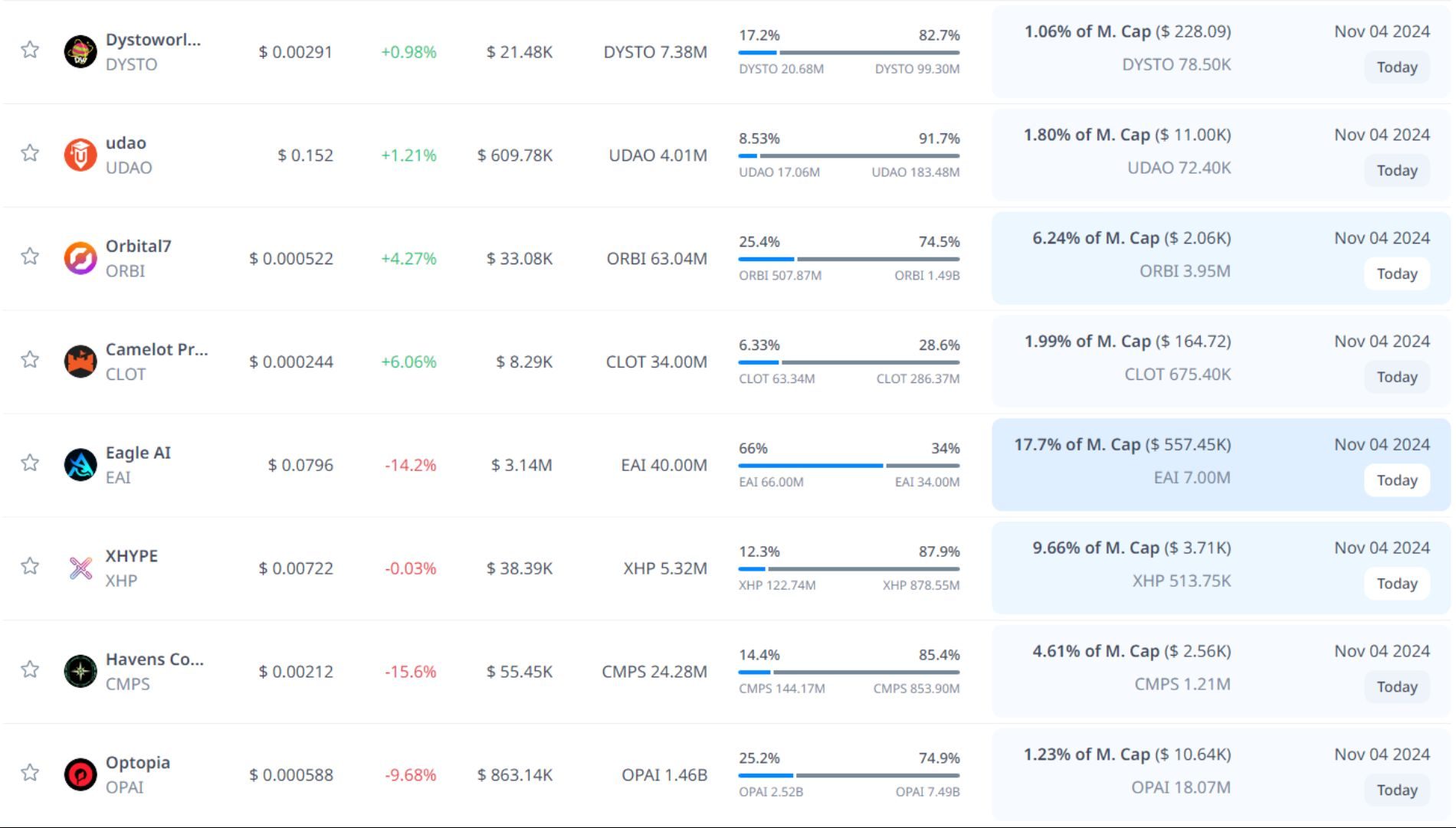Add Optopia to watchlist via star
Viewport: 1456px width, 828px height.
[30, 773]
